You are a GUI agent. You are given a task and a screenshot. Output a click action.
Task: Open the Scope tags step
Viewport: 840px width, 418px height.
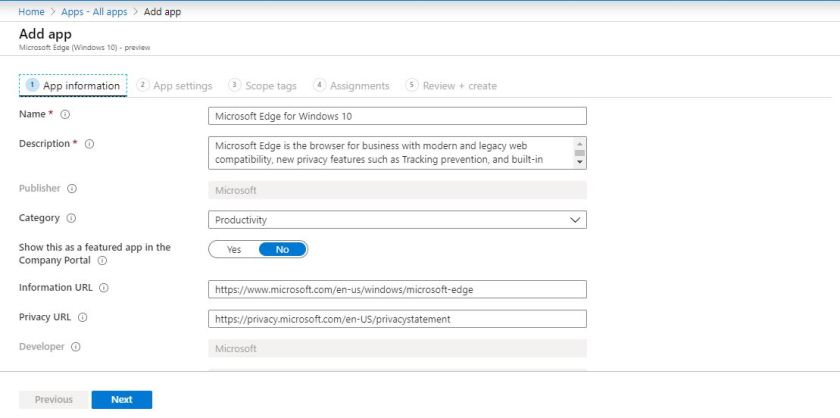point(265,86)
